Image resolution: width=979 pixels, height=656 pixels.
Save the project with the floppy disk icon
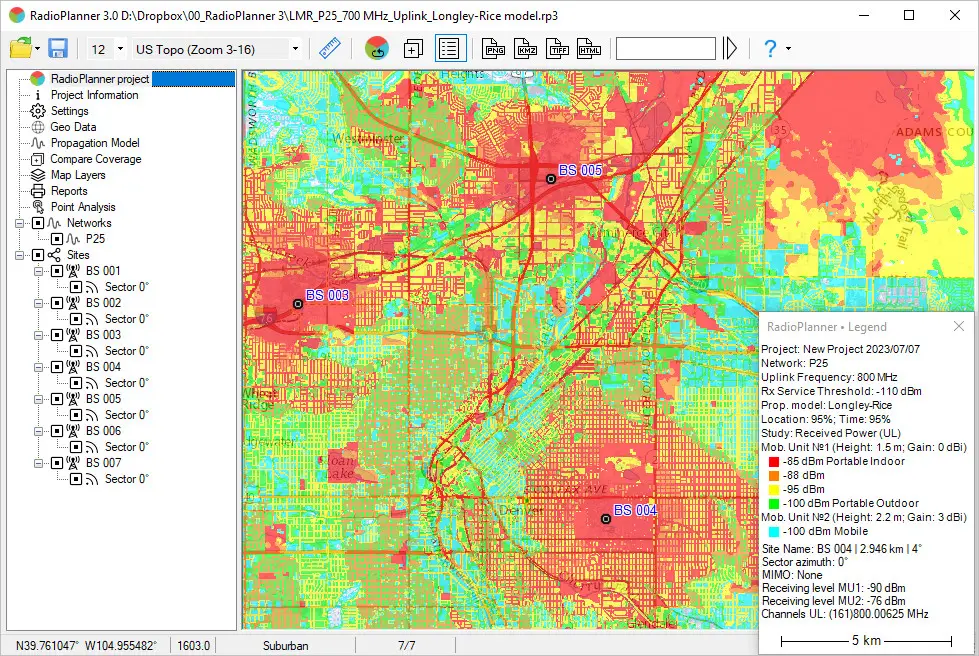tap(58, 48)
